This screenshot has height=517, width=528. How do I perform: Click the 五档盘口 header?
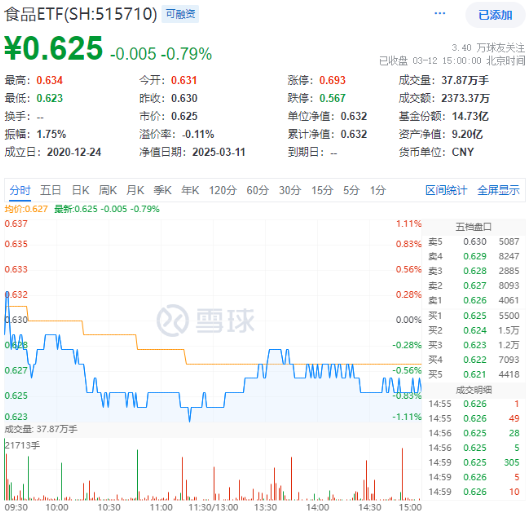pos(473,227)
